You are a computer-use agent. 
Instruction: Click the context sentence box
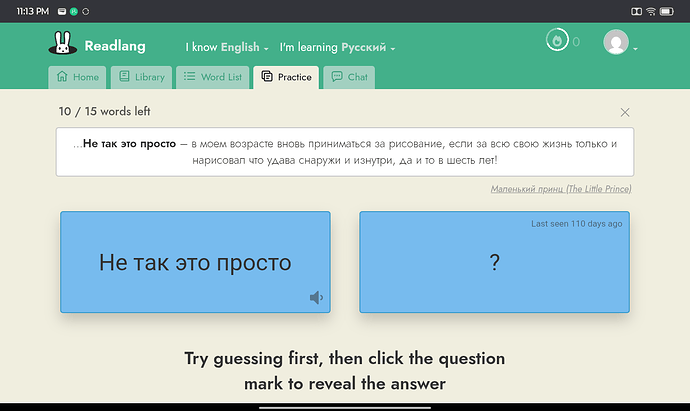click(345, 152)
